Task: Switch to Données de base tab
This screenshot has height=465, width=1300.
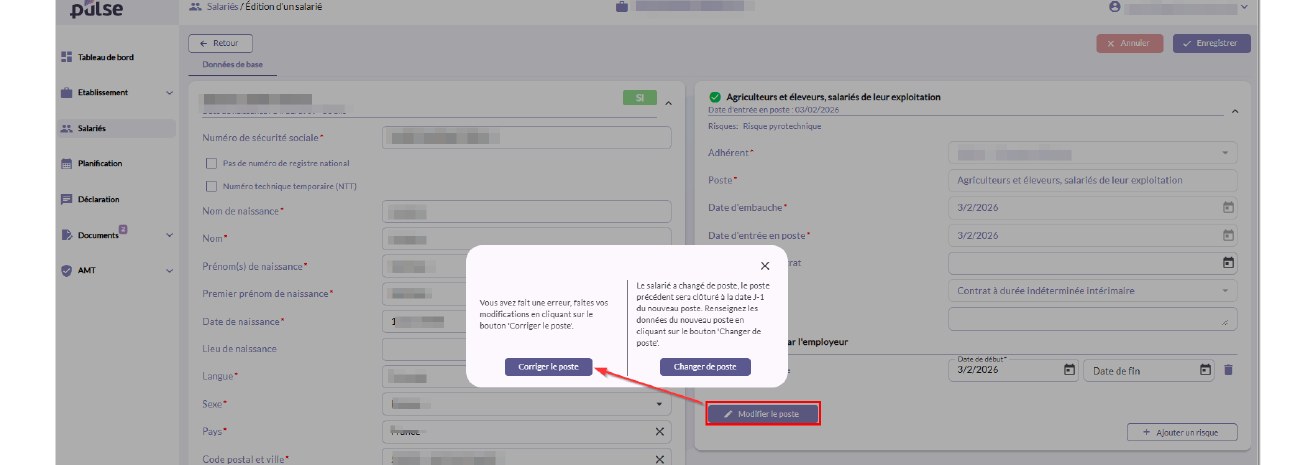Action: coord(225,65)
